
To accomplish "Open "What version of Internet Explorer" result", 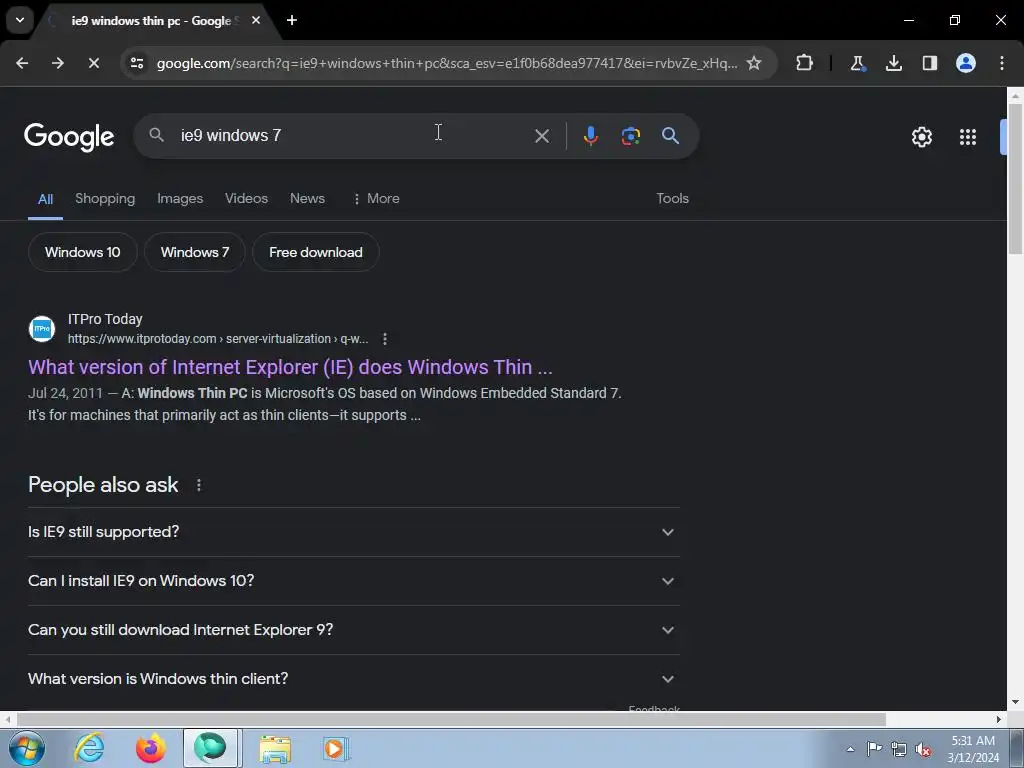I will point(291,367).
